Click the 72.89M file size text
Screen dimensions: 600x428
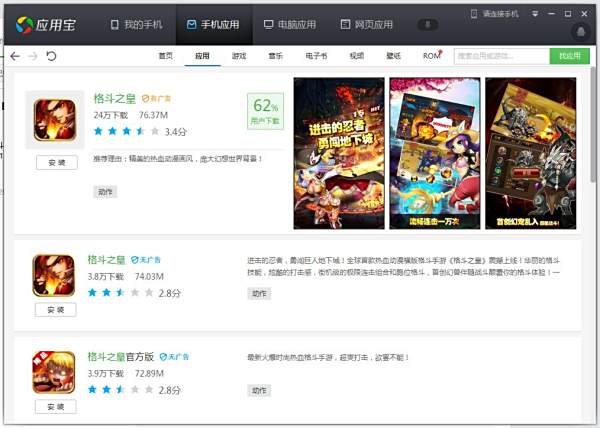(149, 373)
